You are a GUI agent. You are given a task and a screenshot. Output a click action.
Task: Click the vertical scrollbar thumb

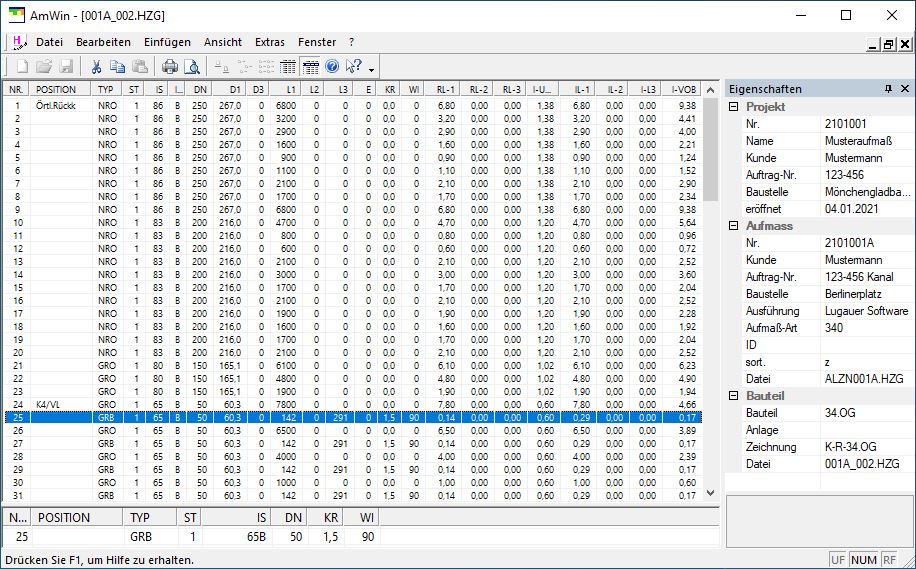(x=710, y=150)
